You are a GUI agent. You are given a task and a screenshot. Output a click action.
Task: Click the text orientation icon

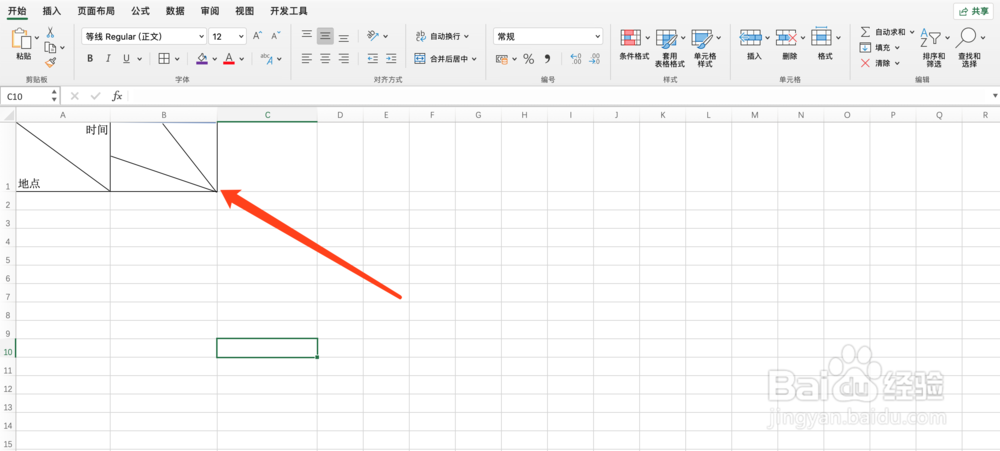tap(373, 36)
